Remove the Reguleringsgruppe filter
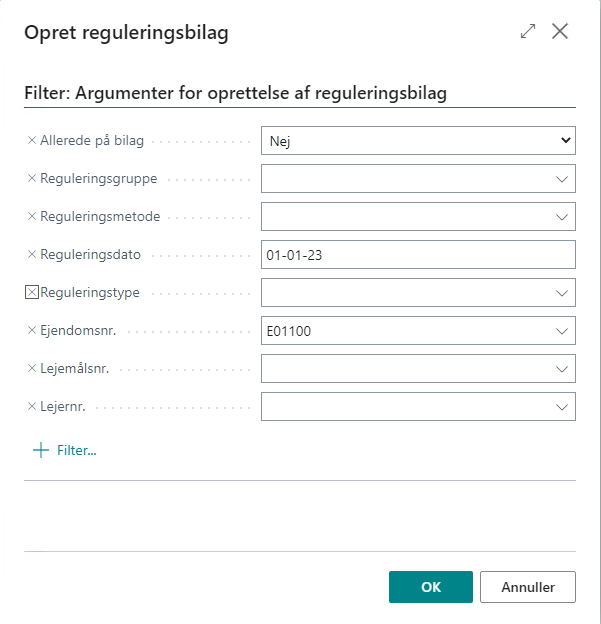601x624 pixels. point(32,178)
